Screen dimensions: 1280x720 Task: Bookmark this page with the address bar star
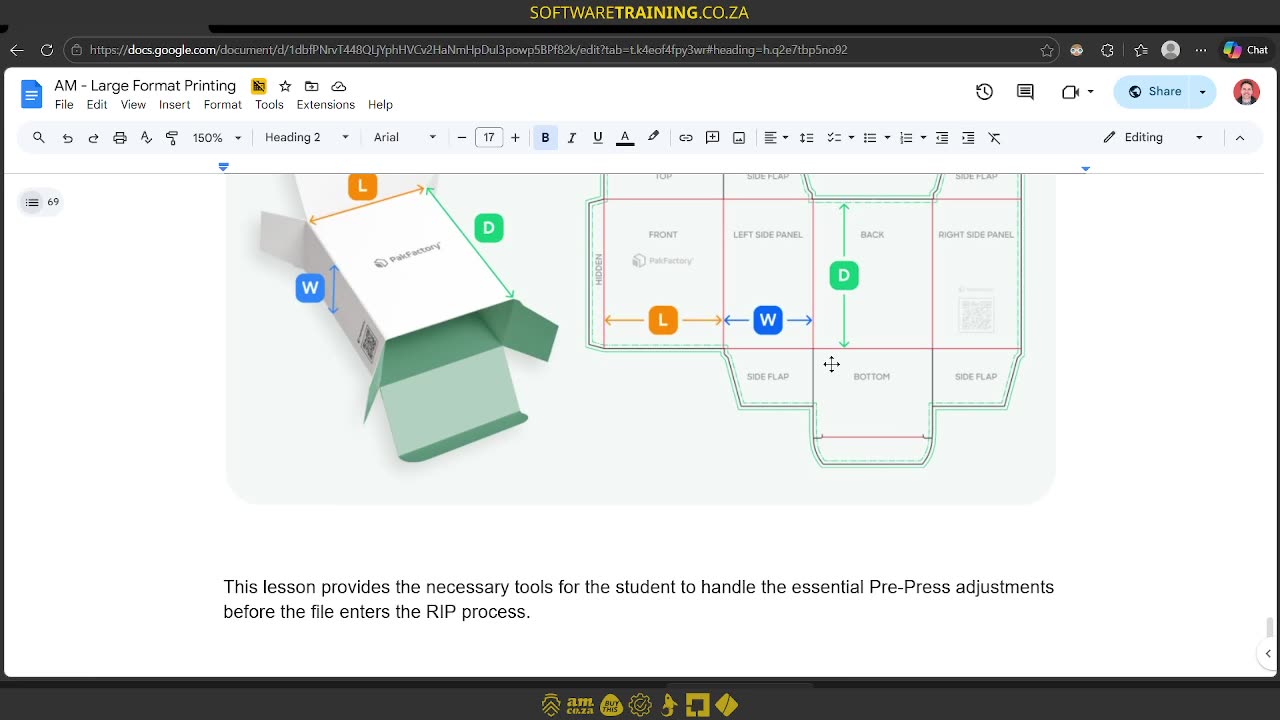tap(1047, 50)
